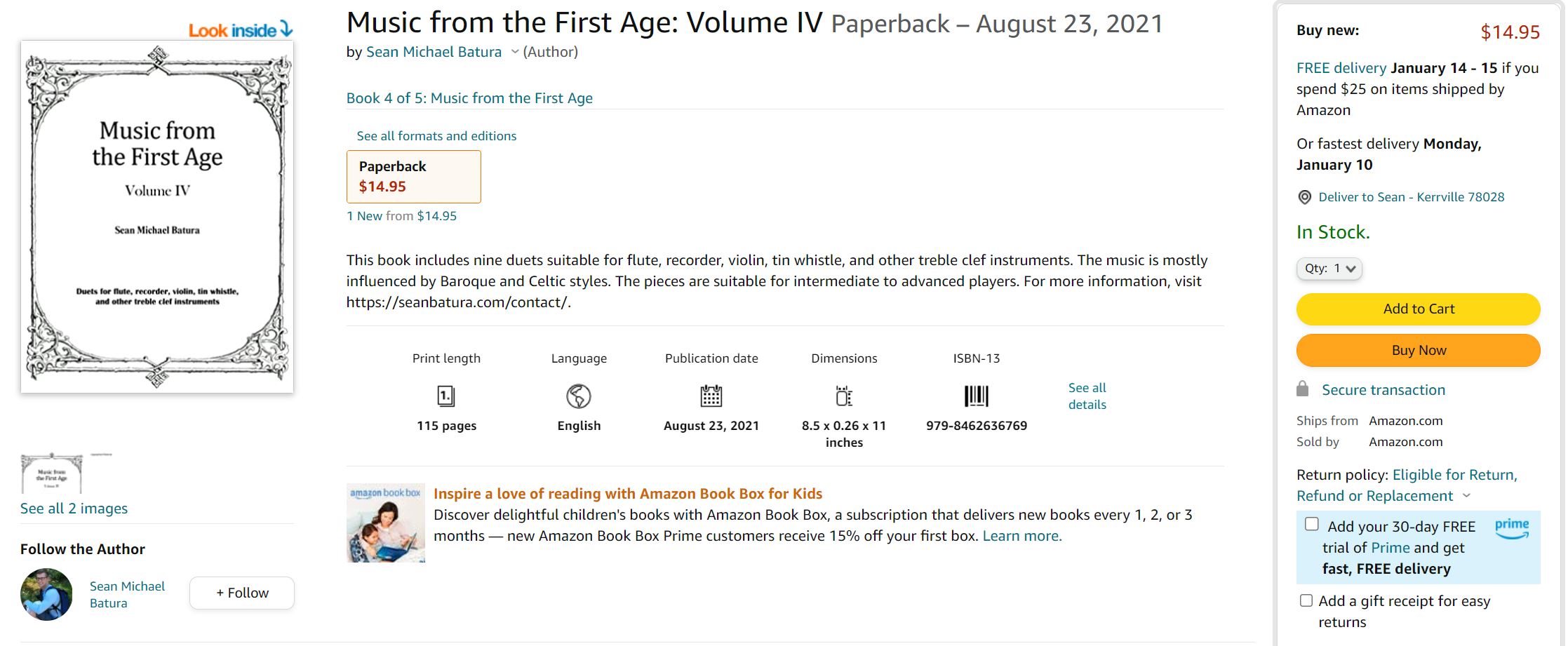Click the Secure transaction lock icon
The height and width of the screenshot is (646, 1568).
(x=1303, y=389)
